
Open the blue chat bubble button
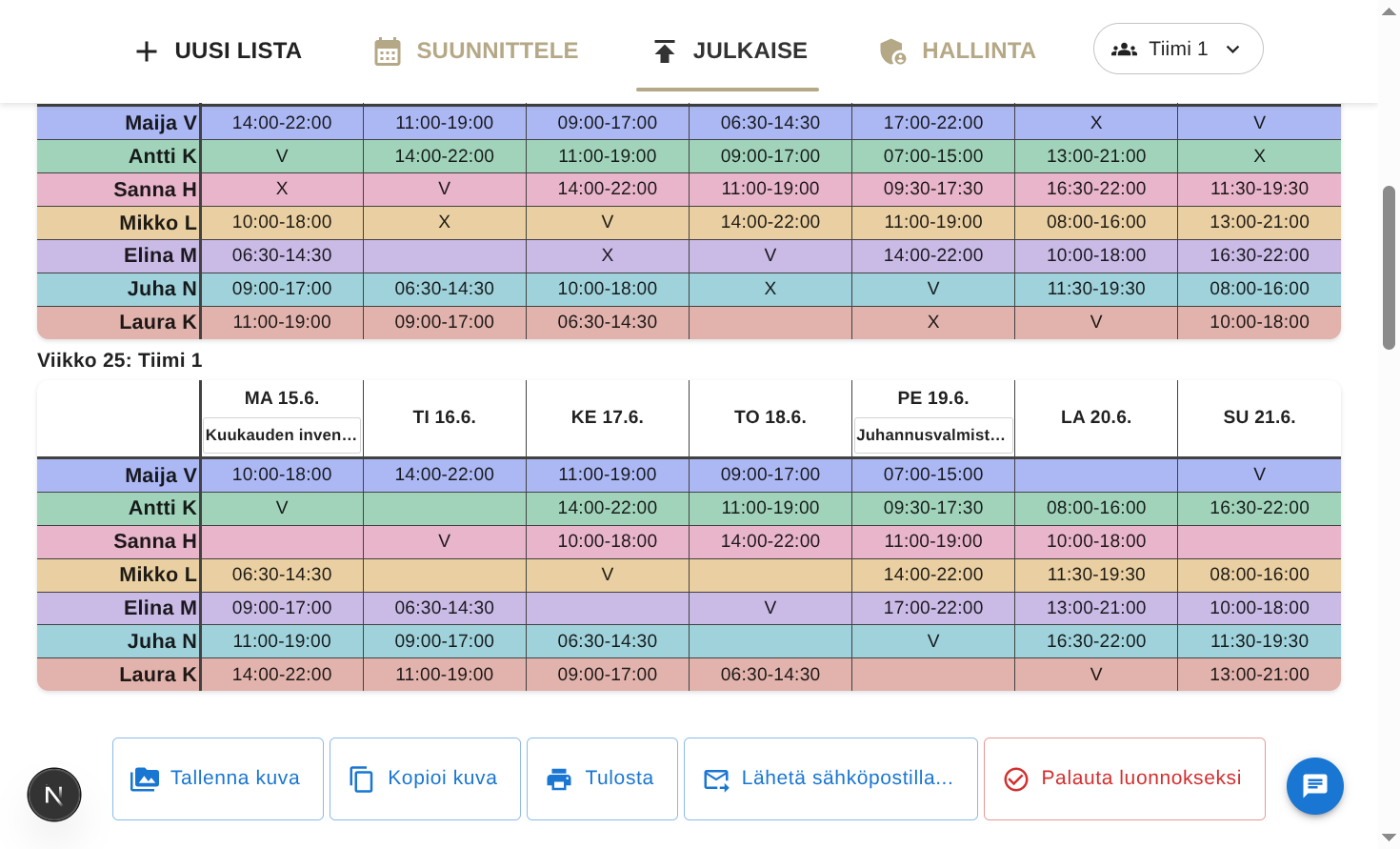coord(1315,786)
